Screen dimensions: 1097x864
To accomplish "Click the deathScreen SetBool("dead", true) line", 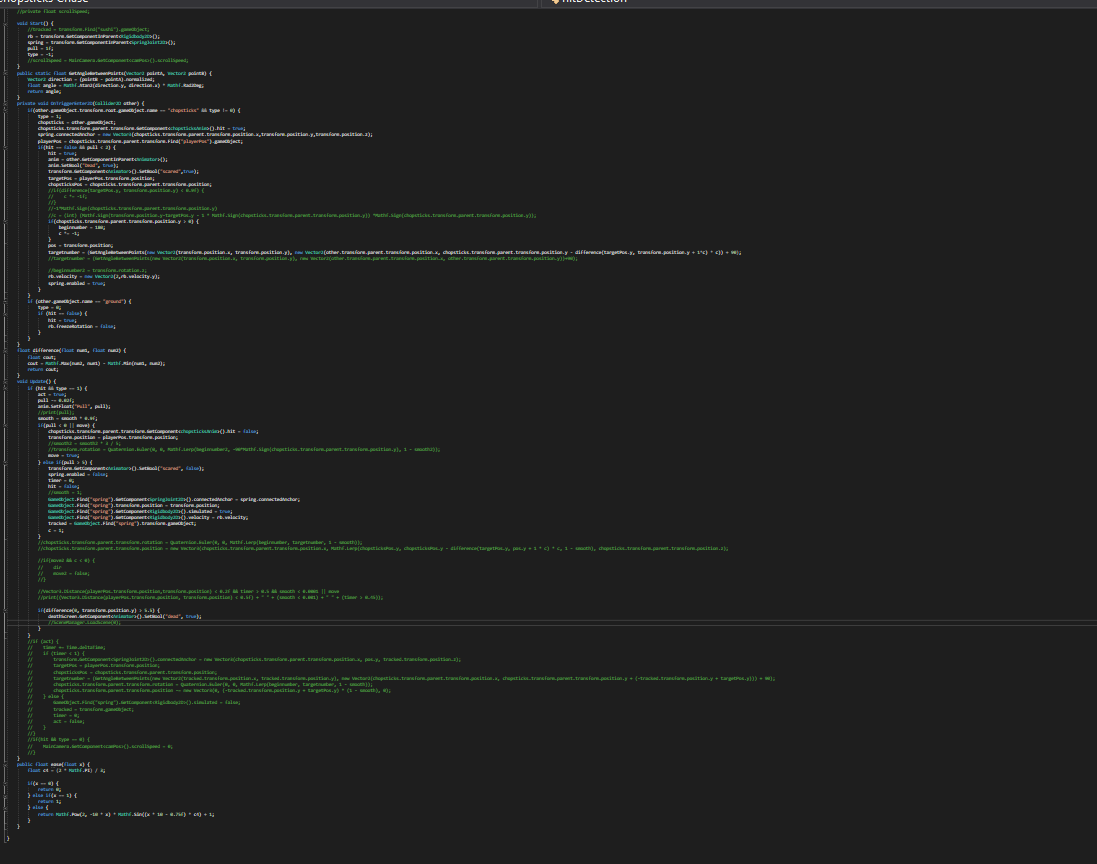I will coord(125,616).
